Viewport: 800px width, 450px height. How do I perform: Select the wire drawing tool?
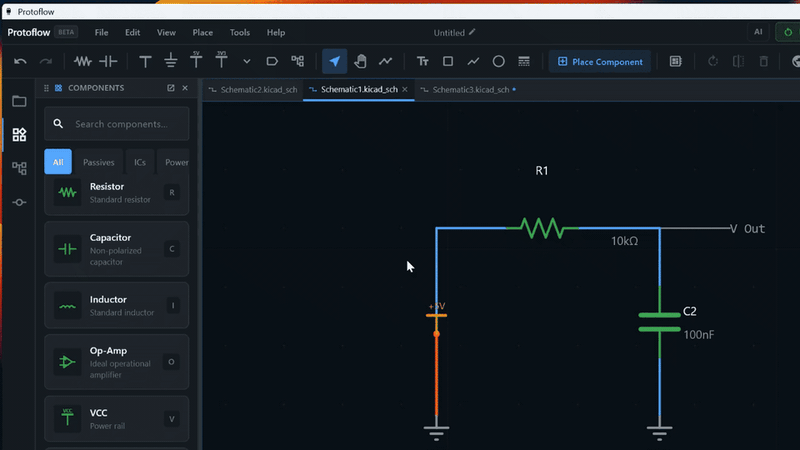(386, 62)
